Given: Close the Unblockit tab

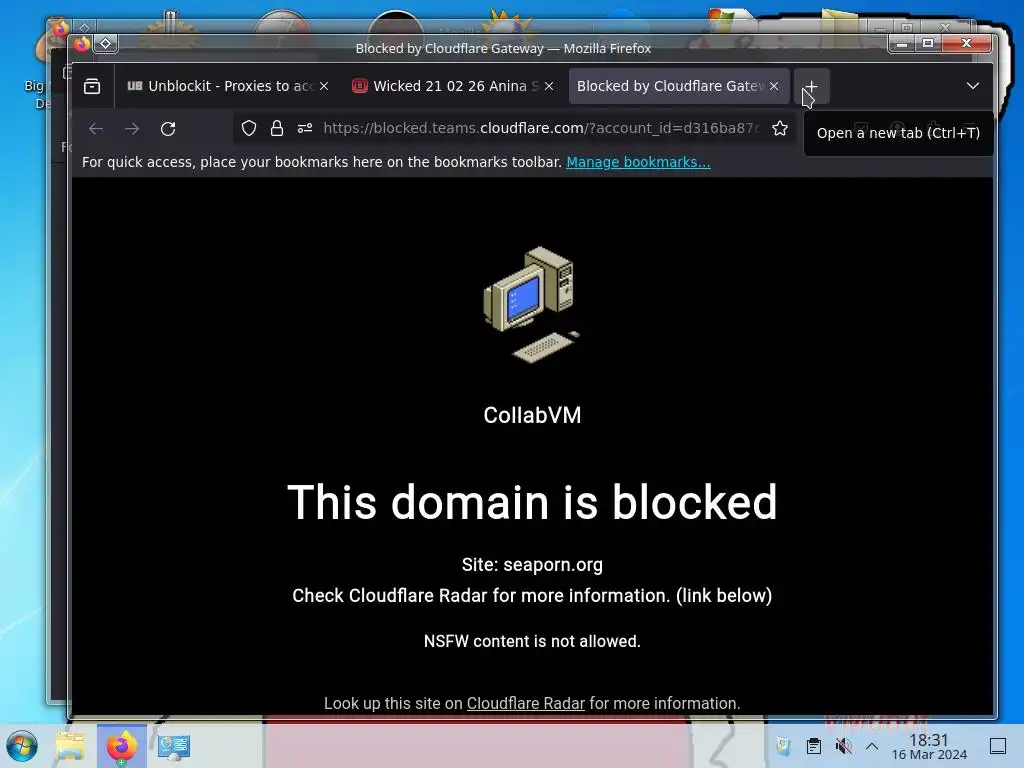Looking at the screenshot, I should click(x=324, y=86).
